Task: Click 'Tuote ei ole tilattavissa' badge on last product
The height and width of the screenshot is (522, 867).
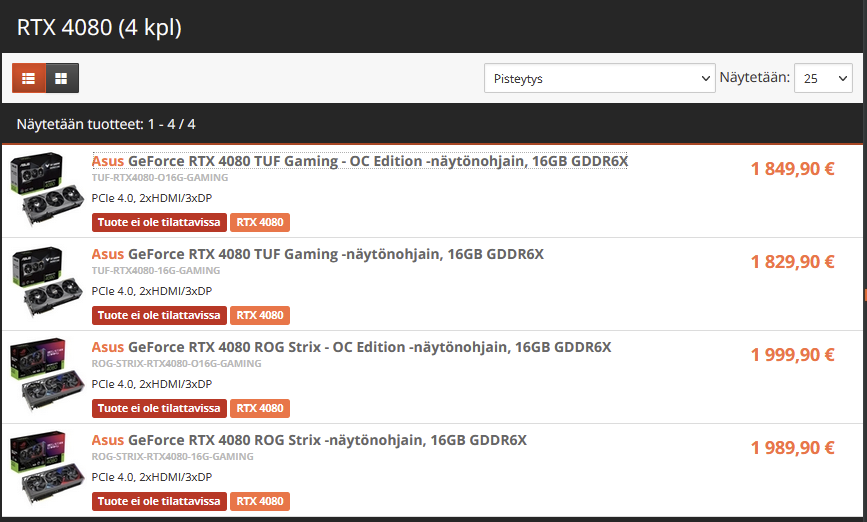Action: [159, 501]
